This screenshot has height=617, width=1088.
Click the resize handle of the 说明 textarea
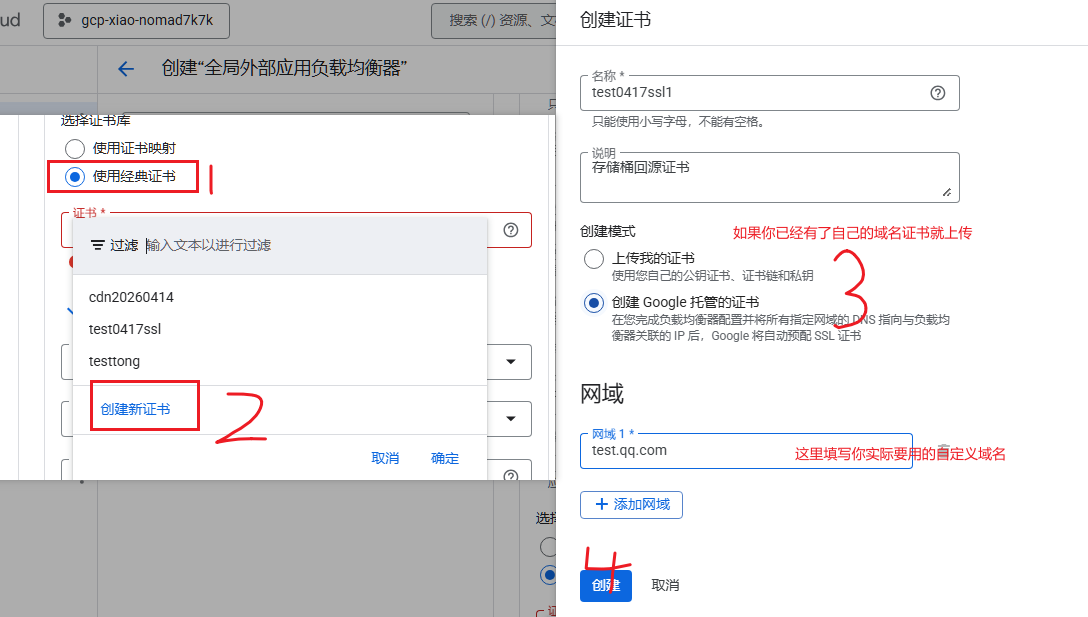[946, 191]
